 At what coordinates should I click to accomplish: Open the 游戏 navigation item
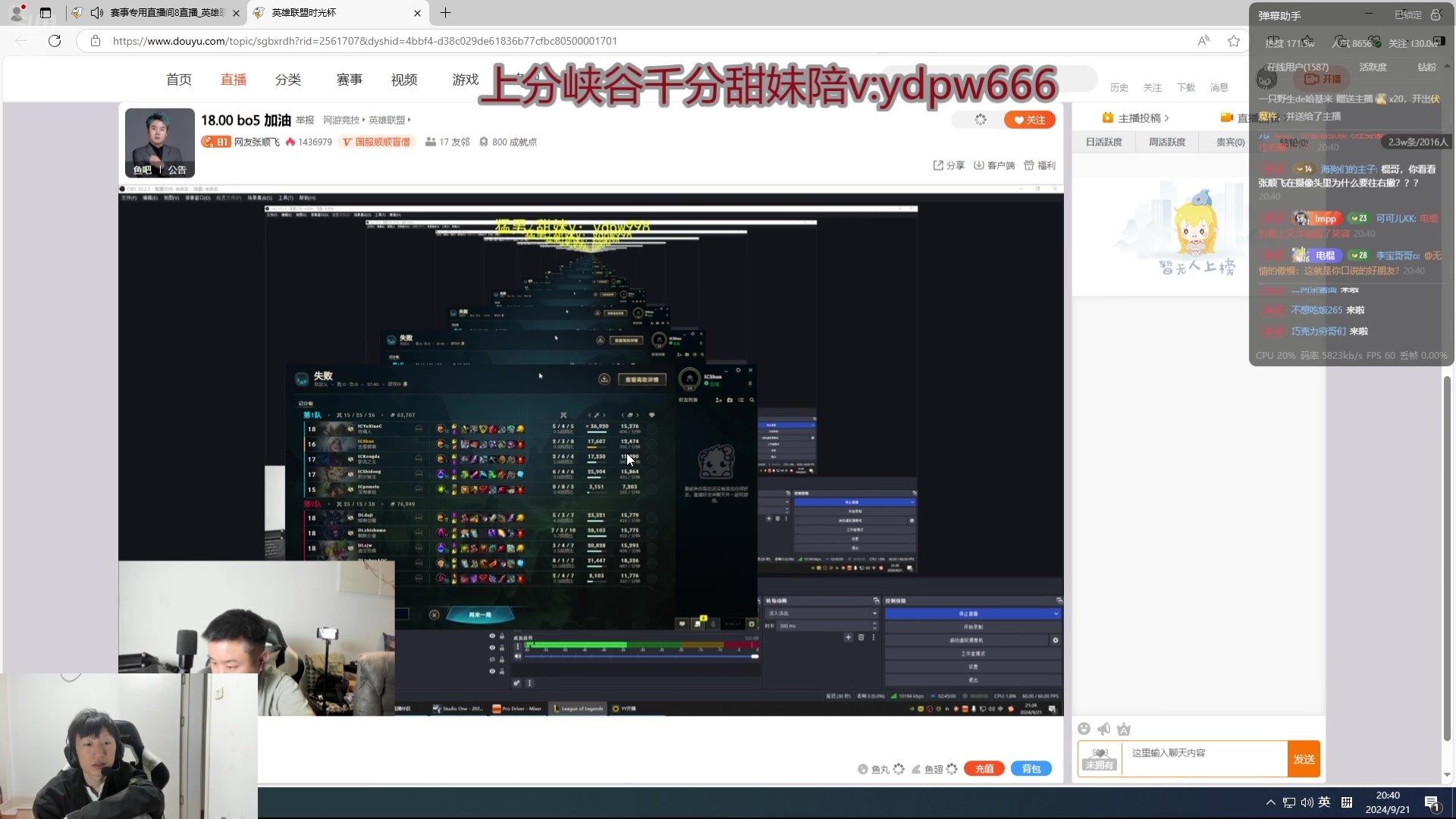tap(466, 80)
